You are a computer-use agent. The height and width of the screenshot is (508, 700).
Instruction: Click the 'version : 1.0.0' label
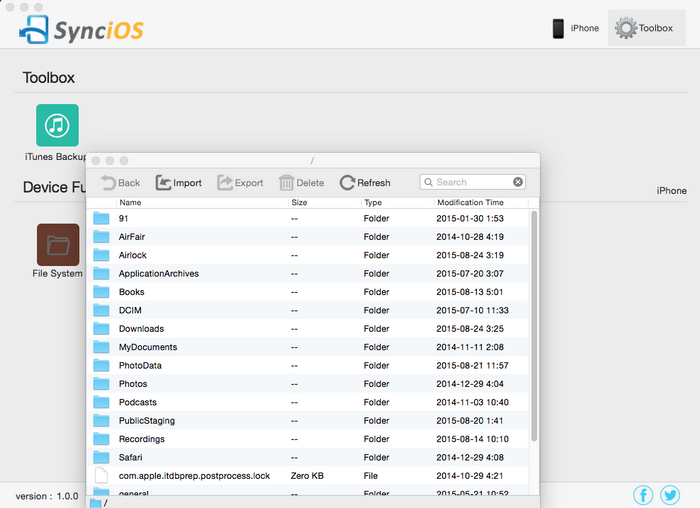click(47, 496)
